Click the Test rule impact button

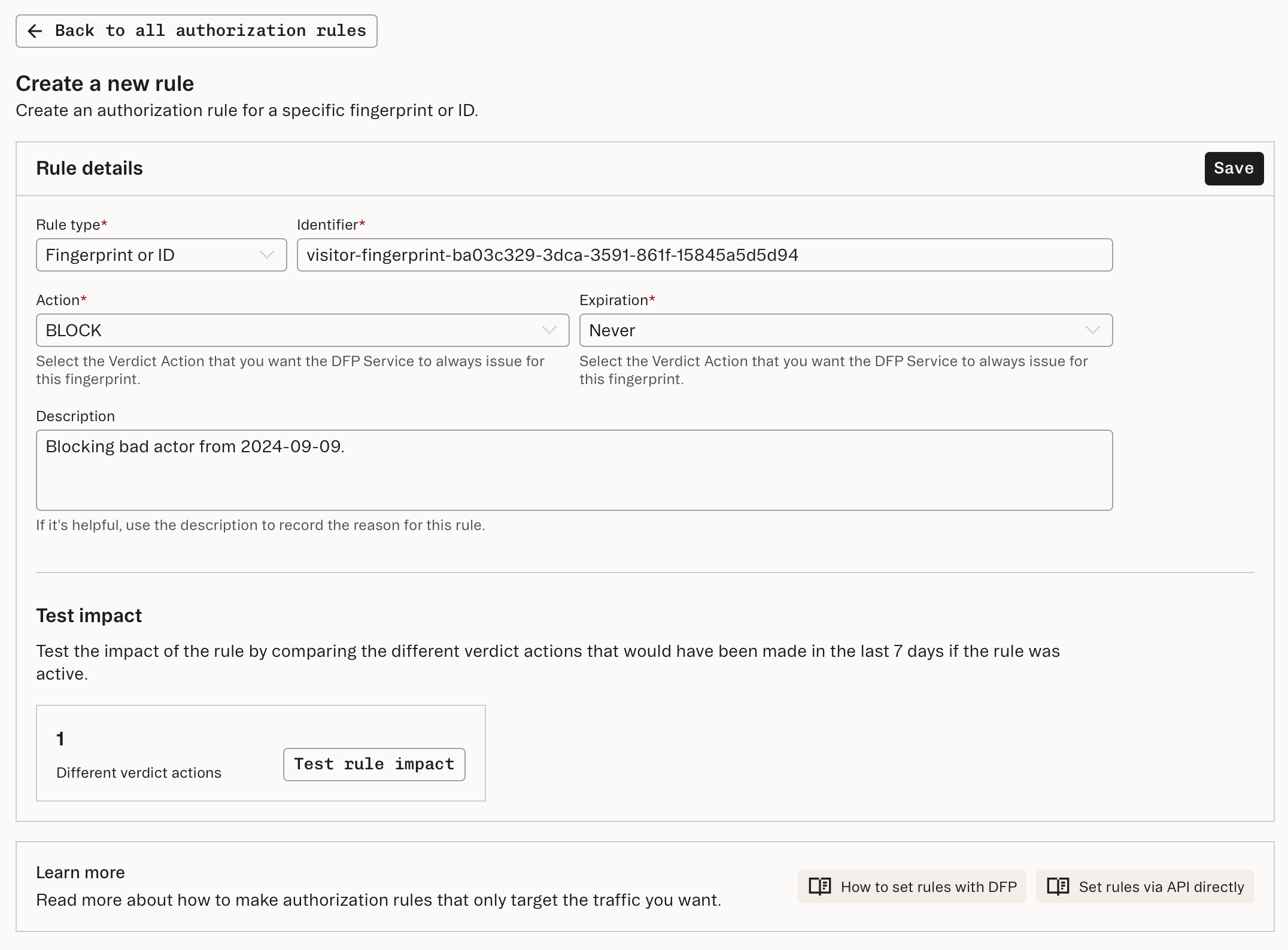(x=373, y=764)
